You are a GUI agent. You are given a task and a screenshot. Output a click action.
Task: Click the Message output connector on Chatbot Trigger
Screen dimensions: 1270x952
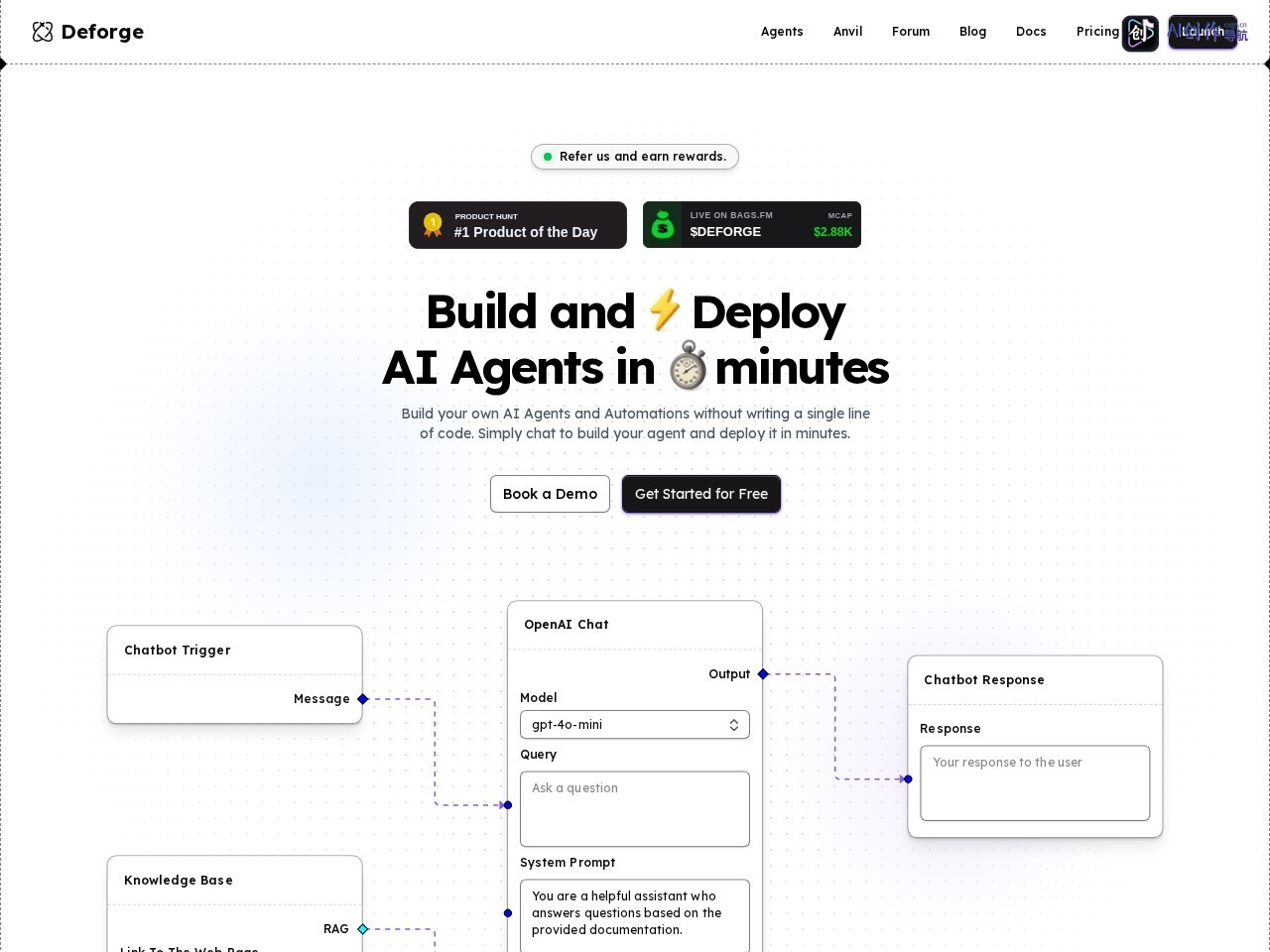click(363, 699)
